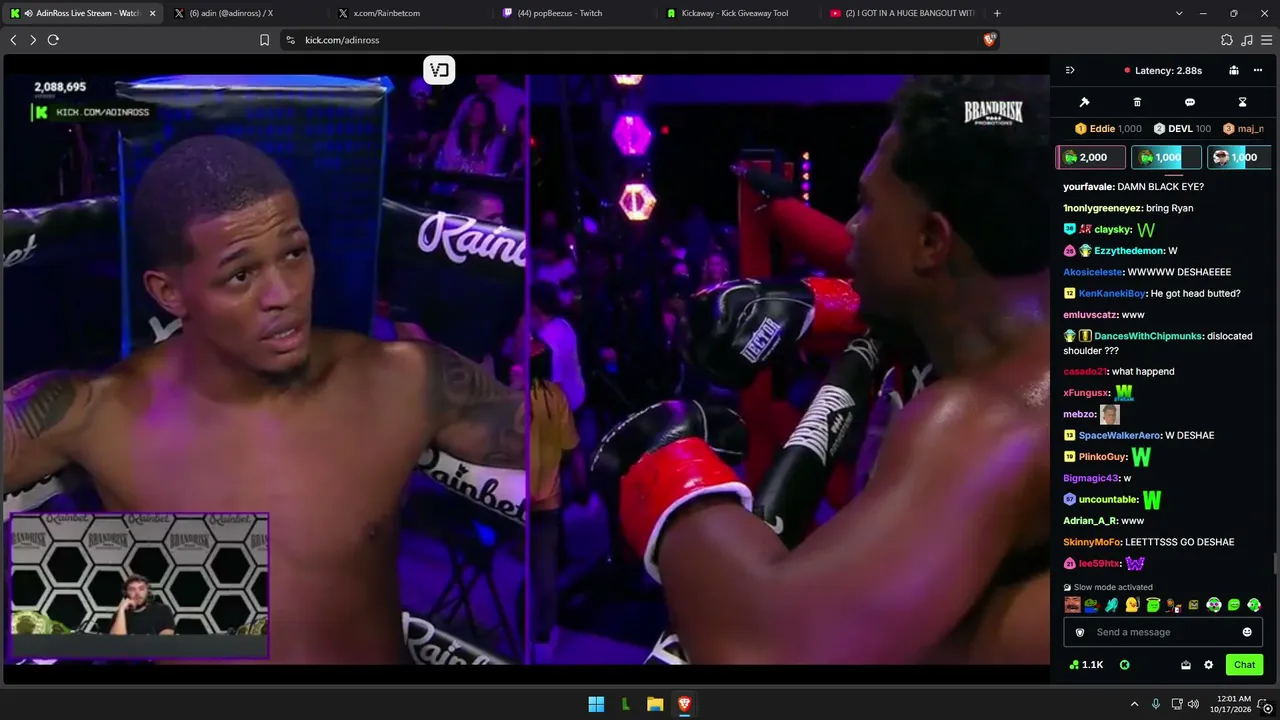The width and height of the screenshot is (1280, 720).
Task: Collapse the chat panel with the arrow icon
Action: (1070, 70)
